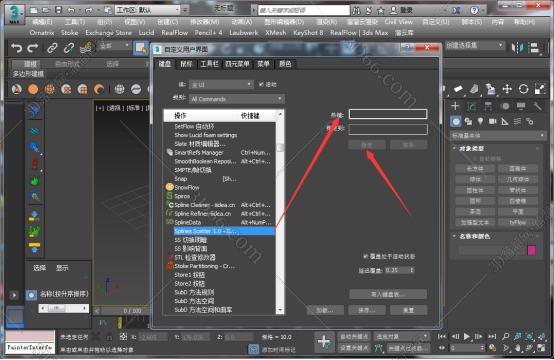The image size is (554, 360).
Task: Click the 热键 hotkey input field
Action: point(388,114)
